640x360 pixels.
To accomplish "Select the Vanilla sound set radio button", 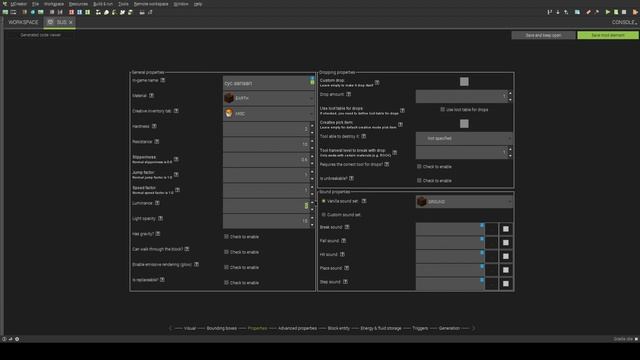I will pyautogui.click(x=324, y=201).
